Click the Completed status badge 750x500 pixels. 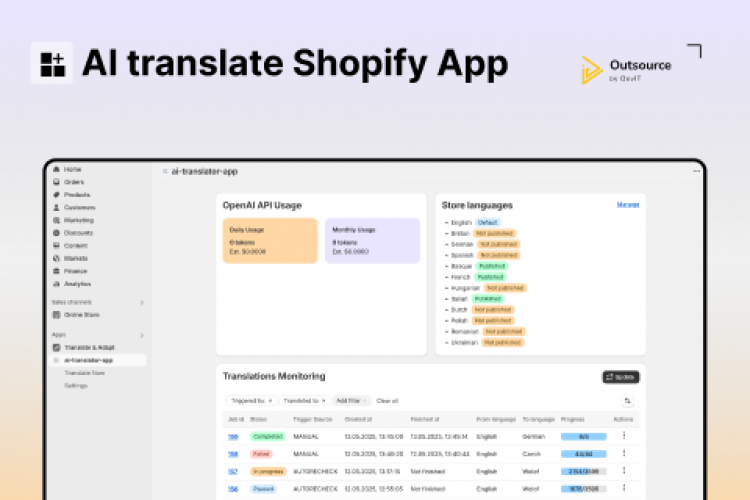pos(268,436)
